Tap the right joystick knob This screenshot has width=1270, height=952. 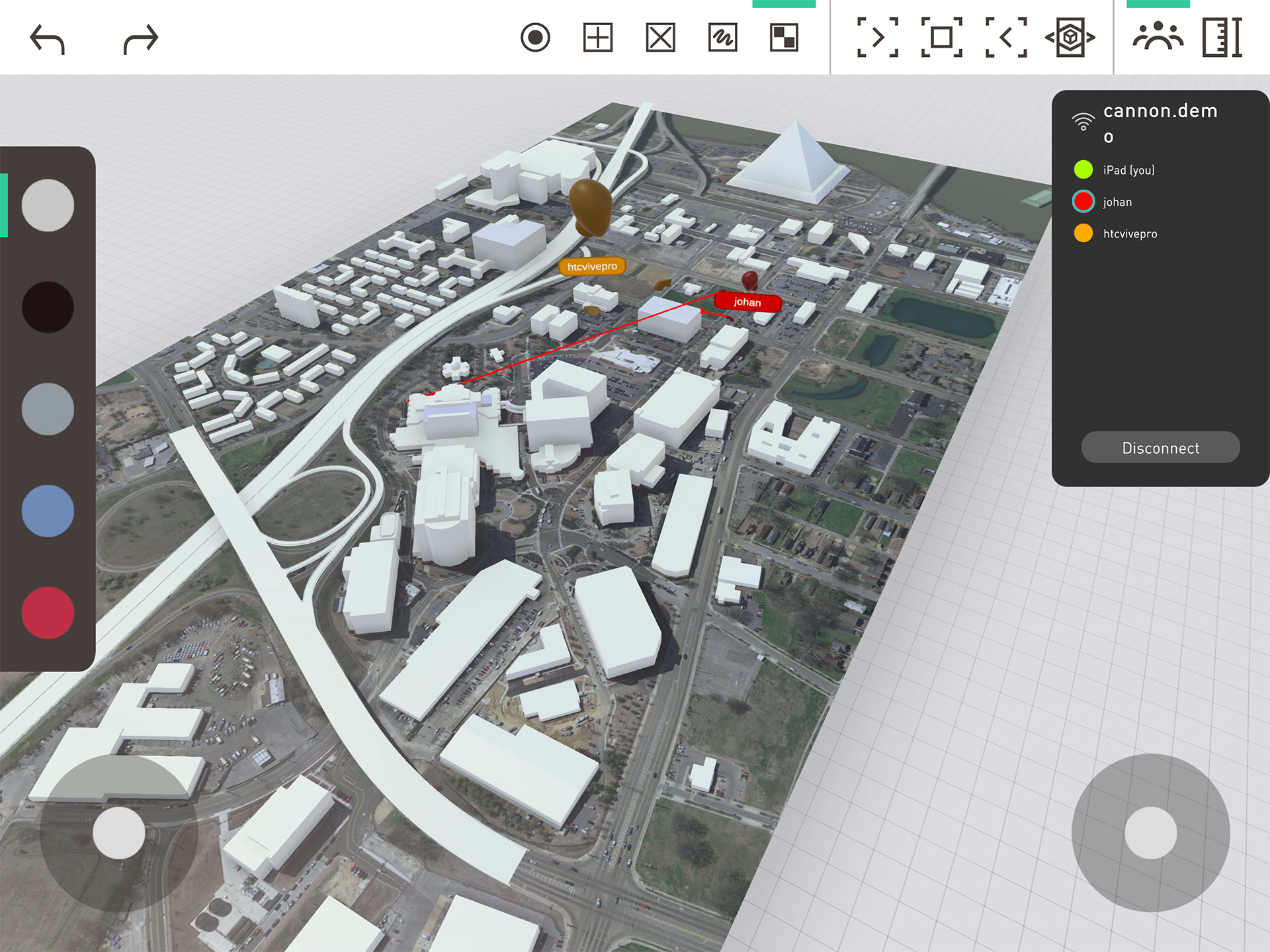coord(1150,833)
